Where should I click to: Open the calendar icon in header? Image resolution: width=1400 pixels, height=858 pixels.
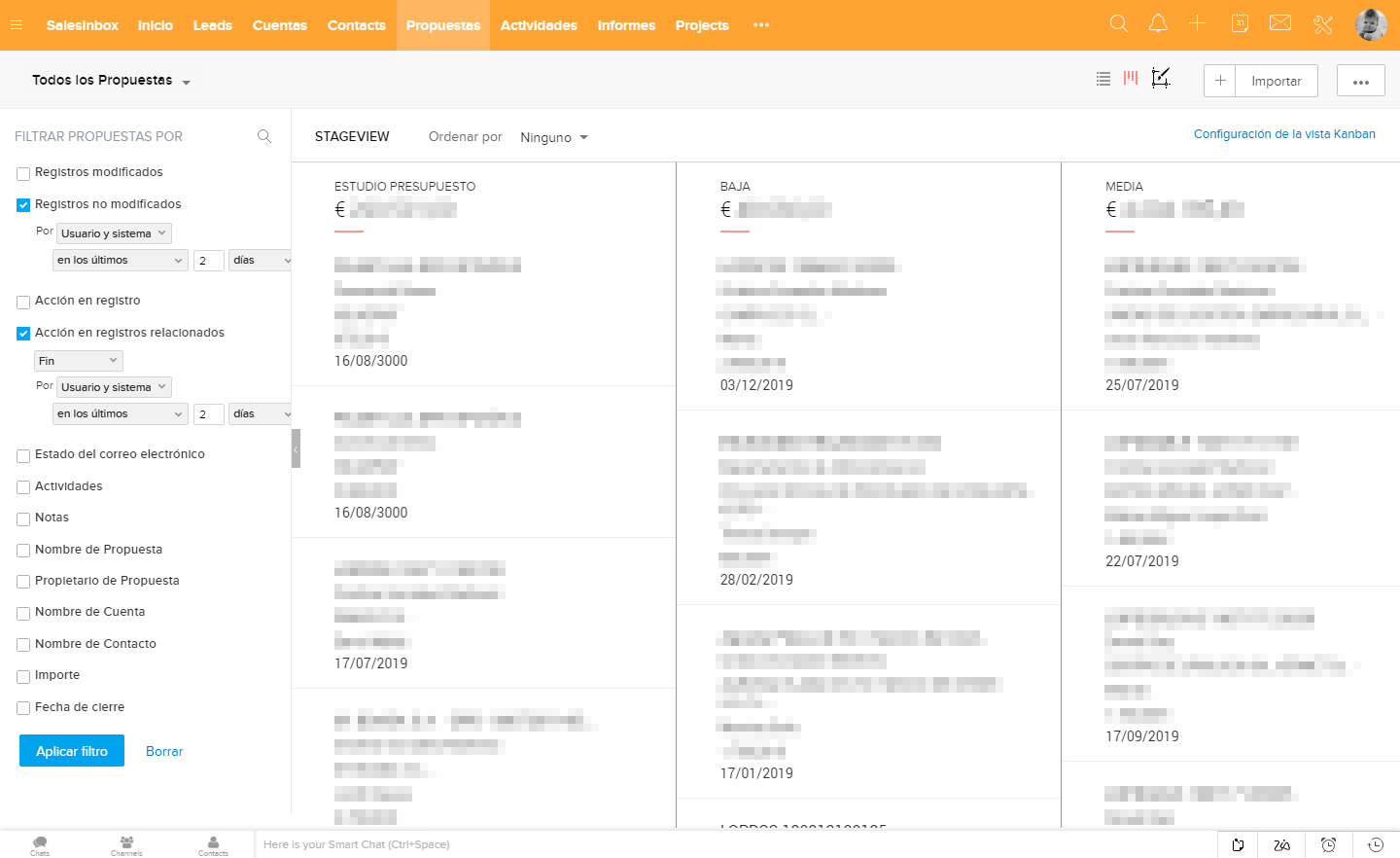pos(1240,24)
